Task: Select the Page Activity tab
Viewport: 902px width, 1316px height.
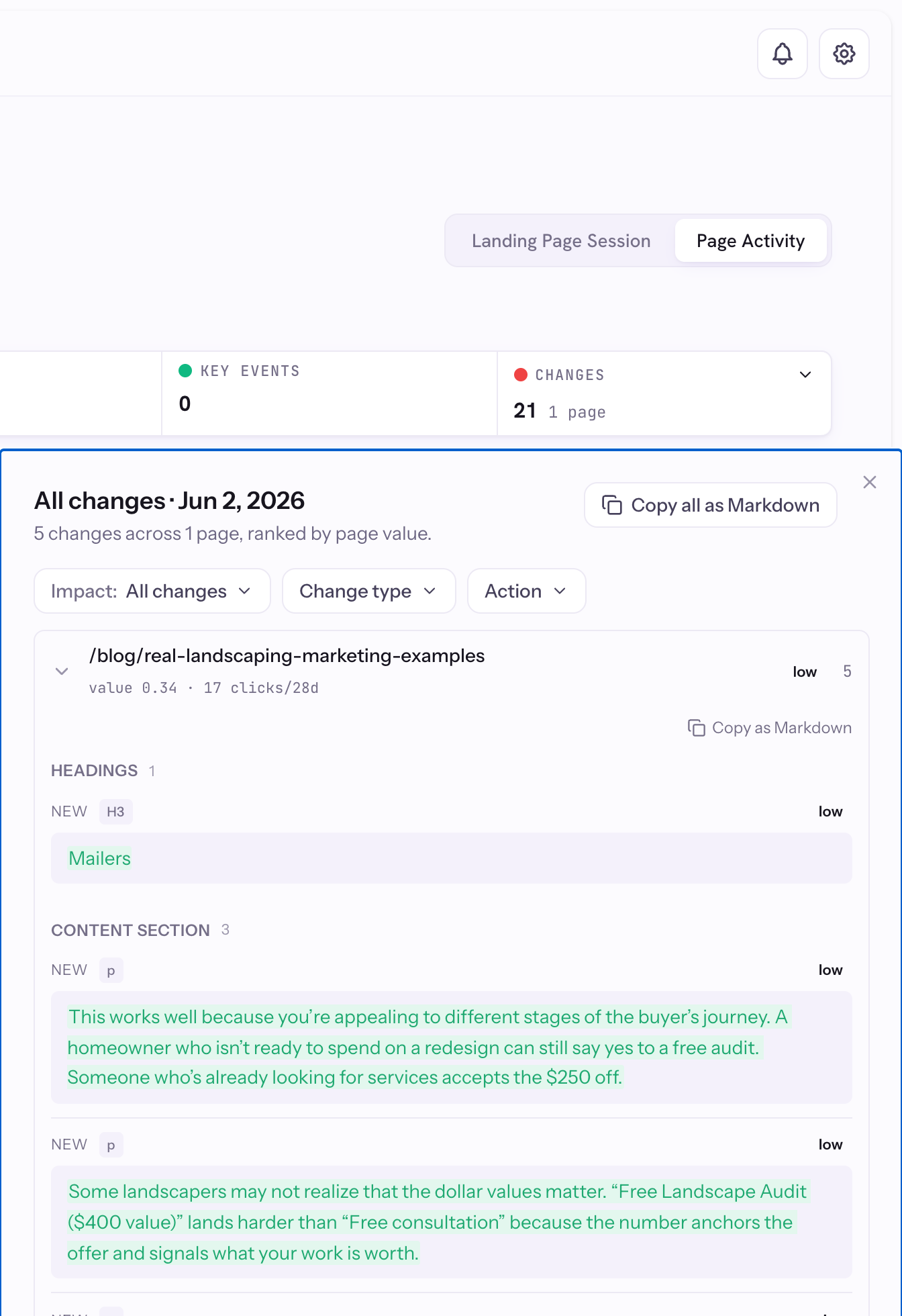Action: coord(751,240)
